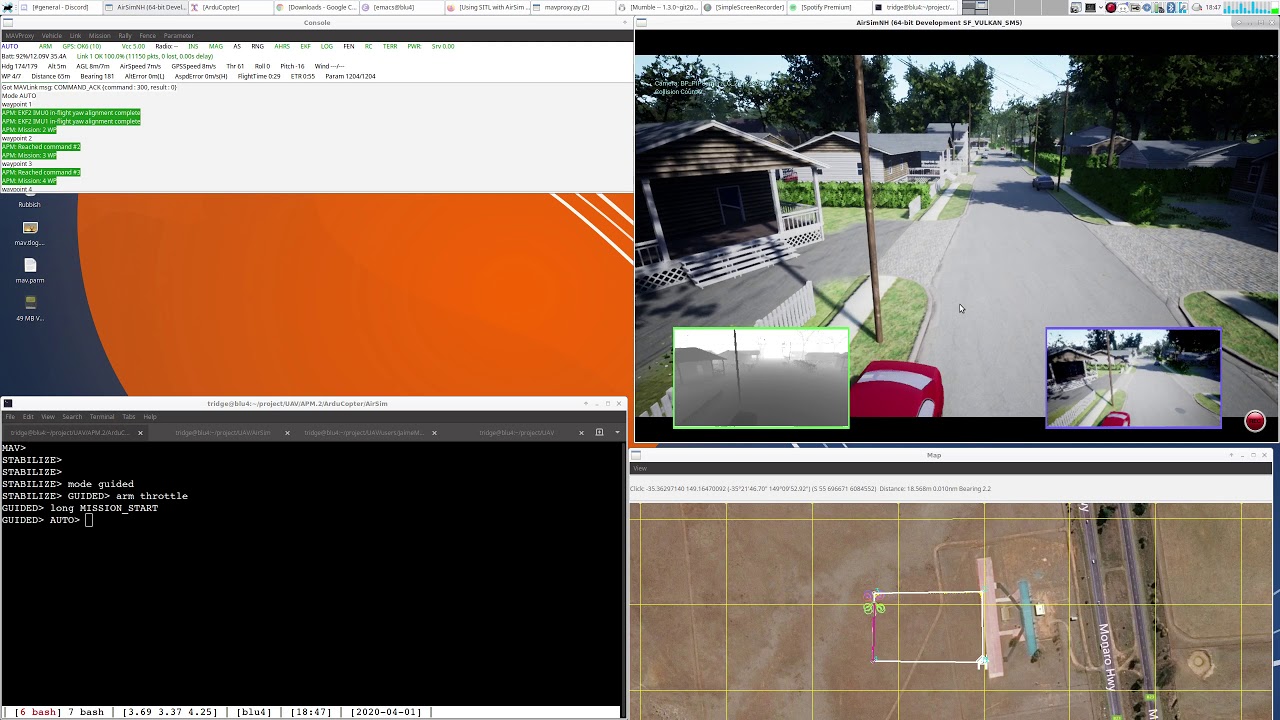The image size is (1280, 720).
Task: Open the mav.tlog desktop file icon
Action: [x=30, y=233]
